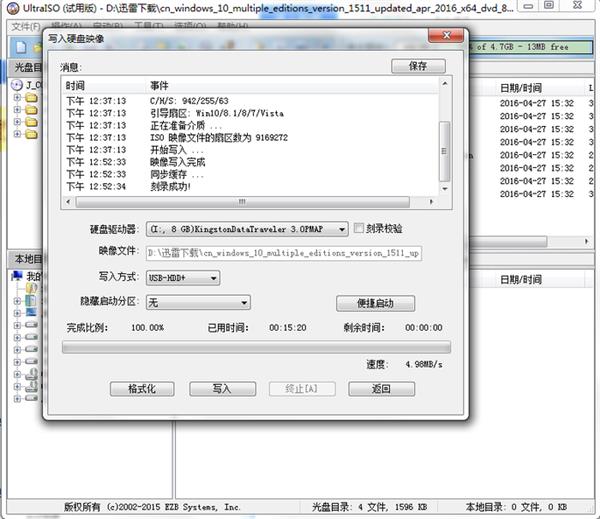The image size is (600, 519).
Task: Select the My Computer icon in local tree
Action: 18,275
